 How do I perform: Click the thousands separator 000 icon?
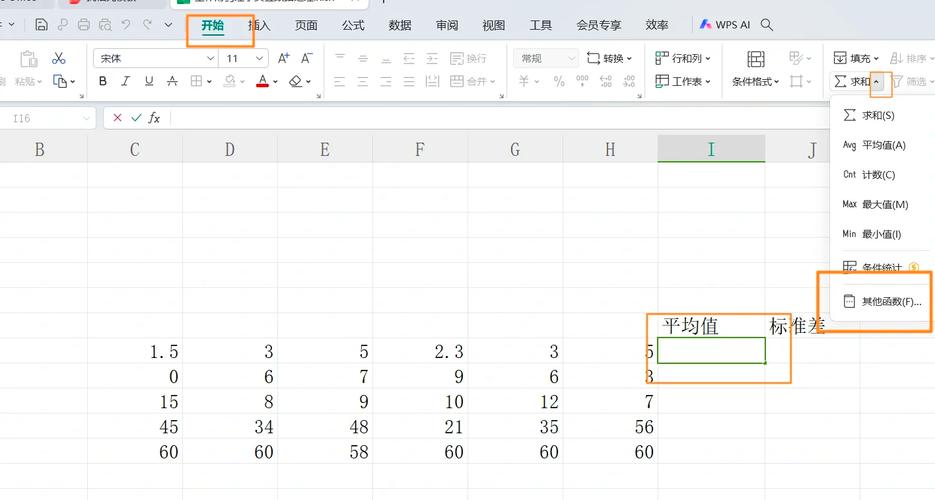[x=582, y=81]
